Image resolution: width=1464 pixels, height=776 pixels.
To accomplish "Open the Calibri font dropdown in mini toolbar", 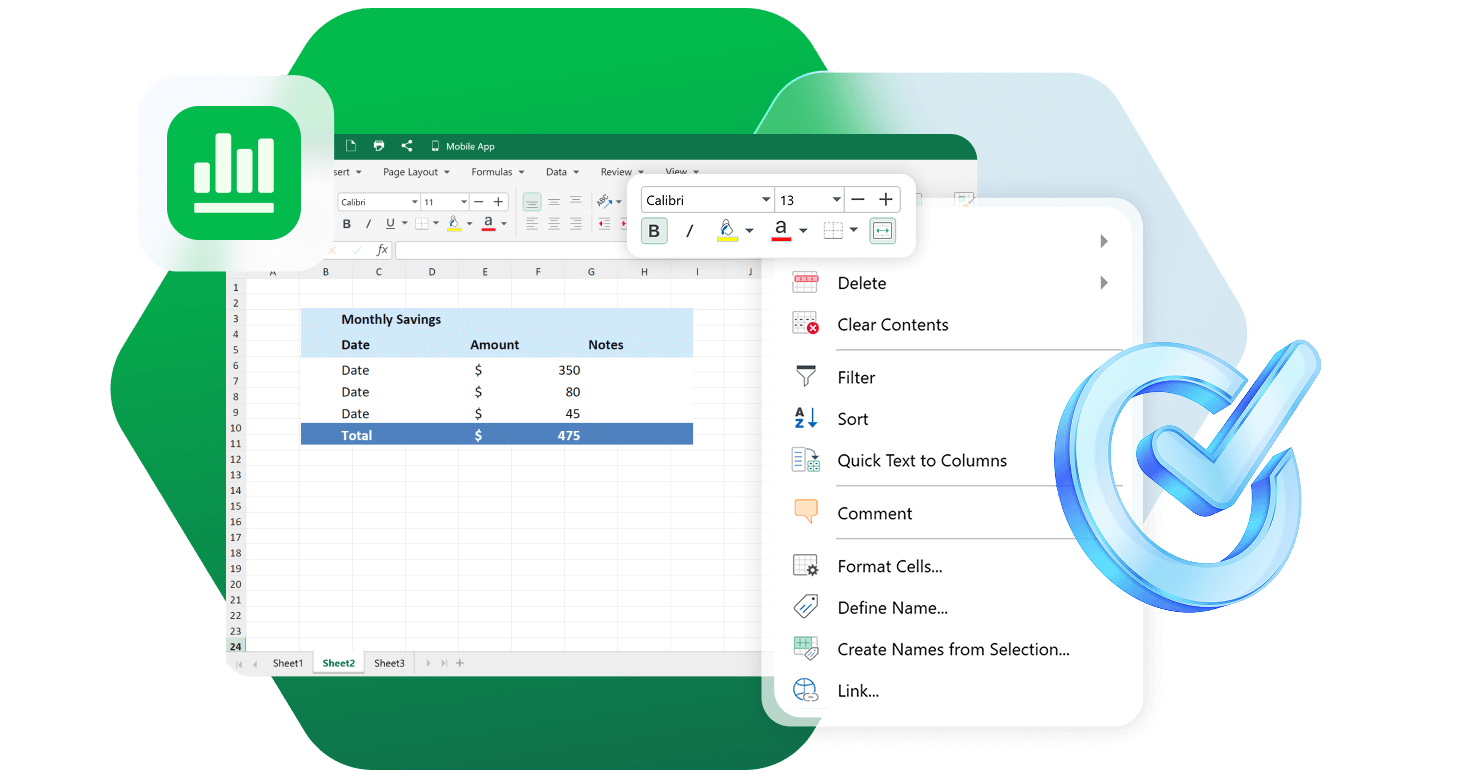I will (x=766, y=200).
